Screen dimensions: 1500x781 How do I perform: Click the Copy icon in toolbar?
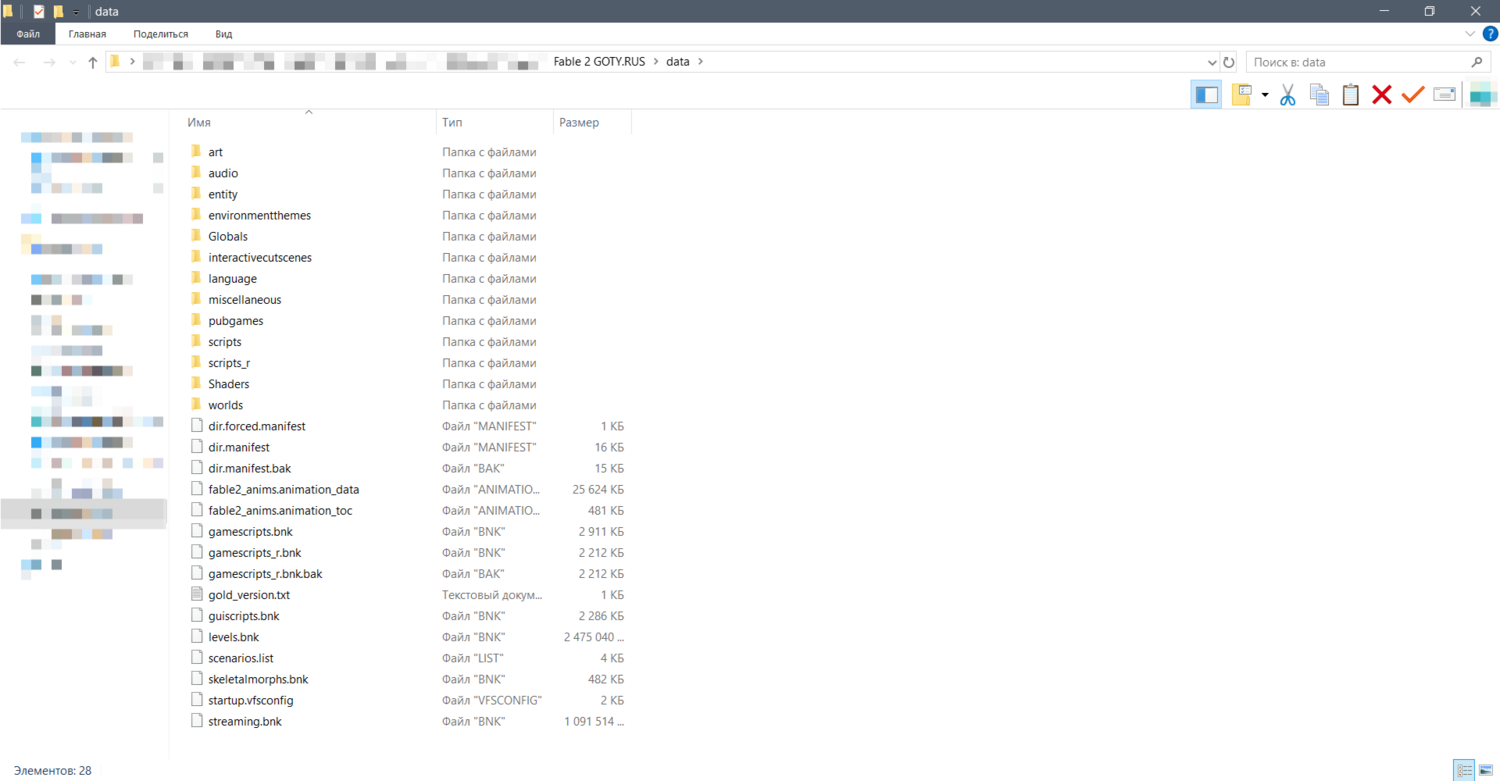click(1319, 95)
